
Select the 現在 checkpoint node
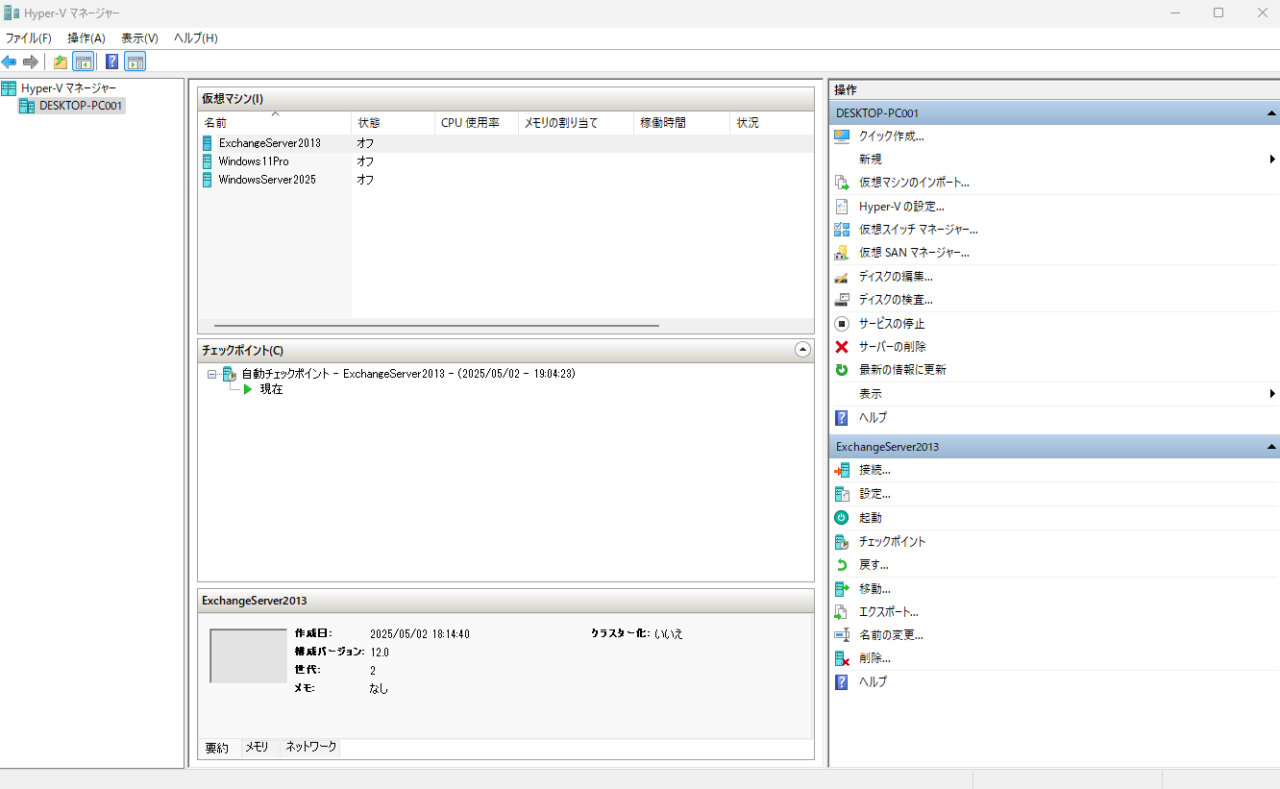pyautogui.click(x=271, y=389)
